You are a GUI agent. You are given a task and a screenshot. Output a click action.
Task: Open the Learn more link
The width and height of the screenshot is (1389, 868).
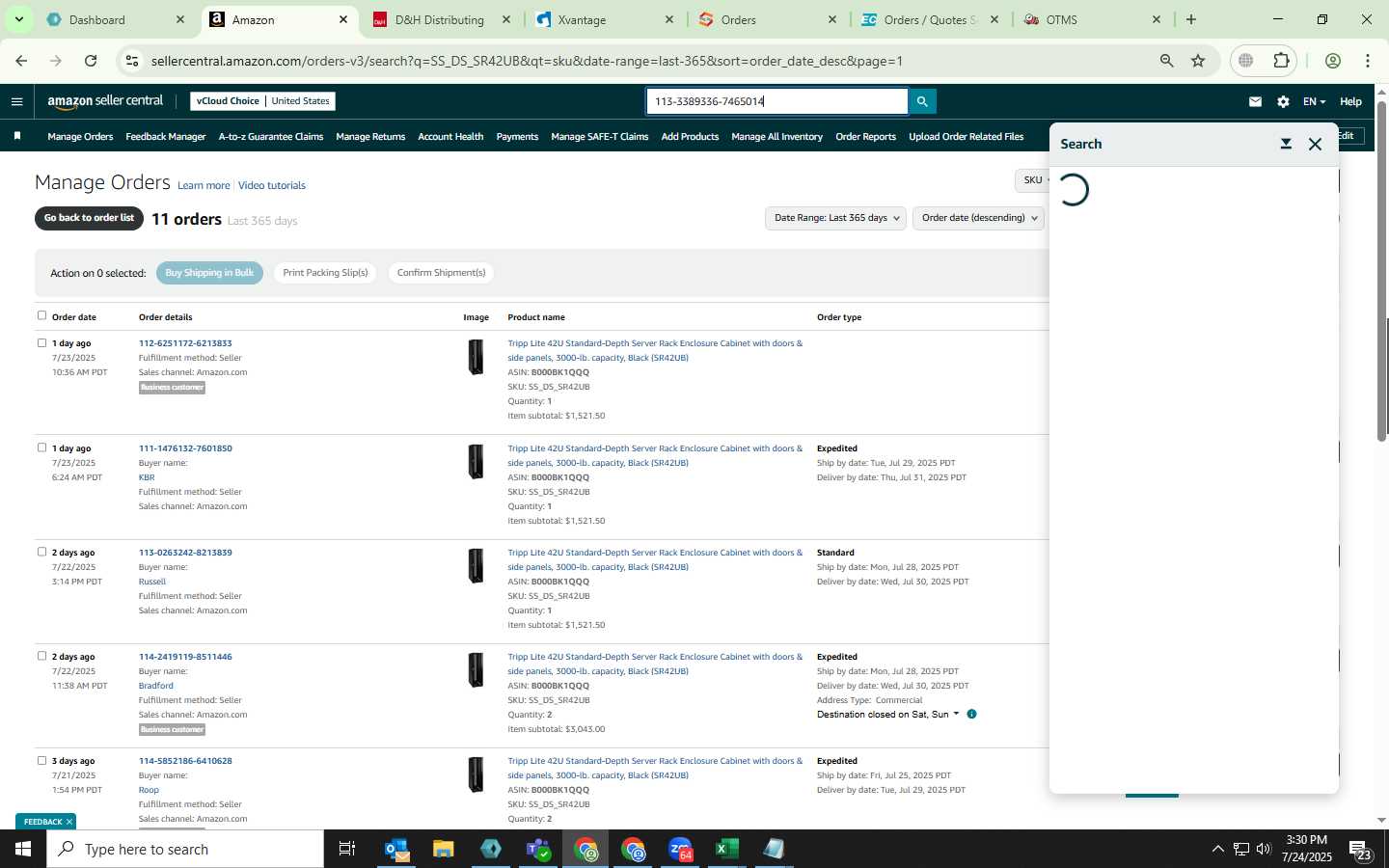click(204, 185)
